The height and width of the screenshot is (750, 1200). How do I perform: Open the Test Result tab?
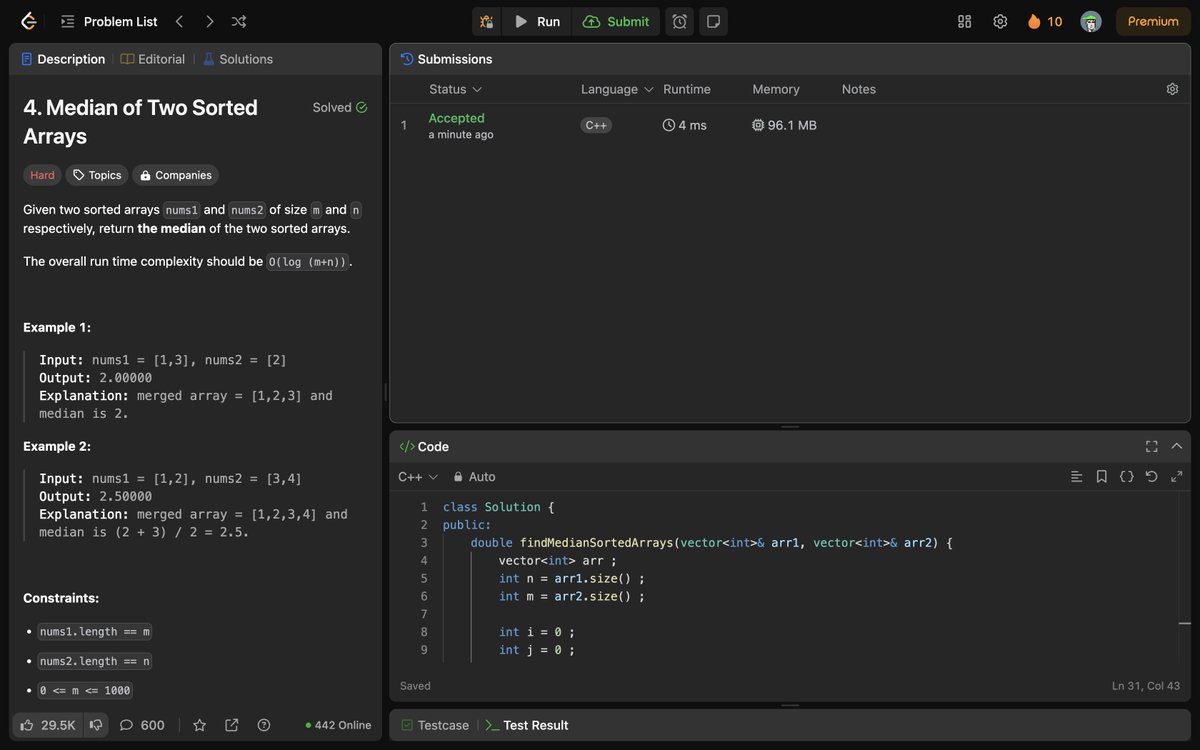pos(526,725)
